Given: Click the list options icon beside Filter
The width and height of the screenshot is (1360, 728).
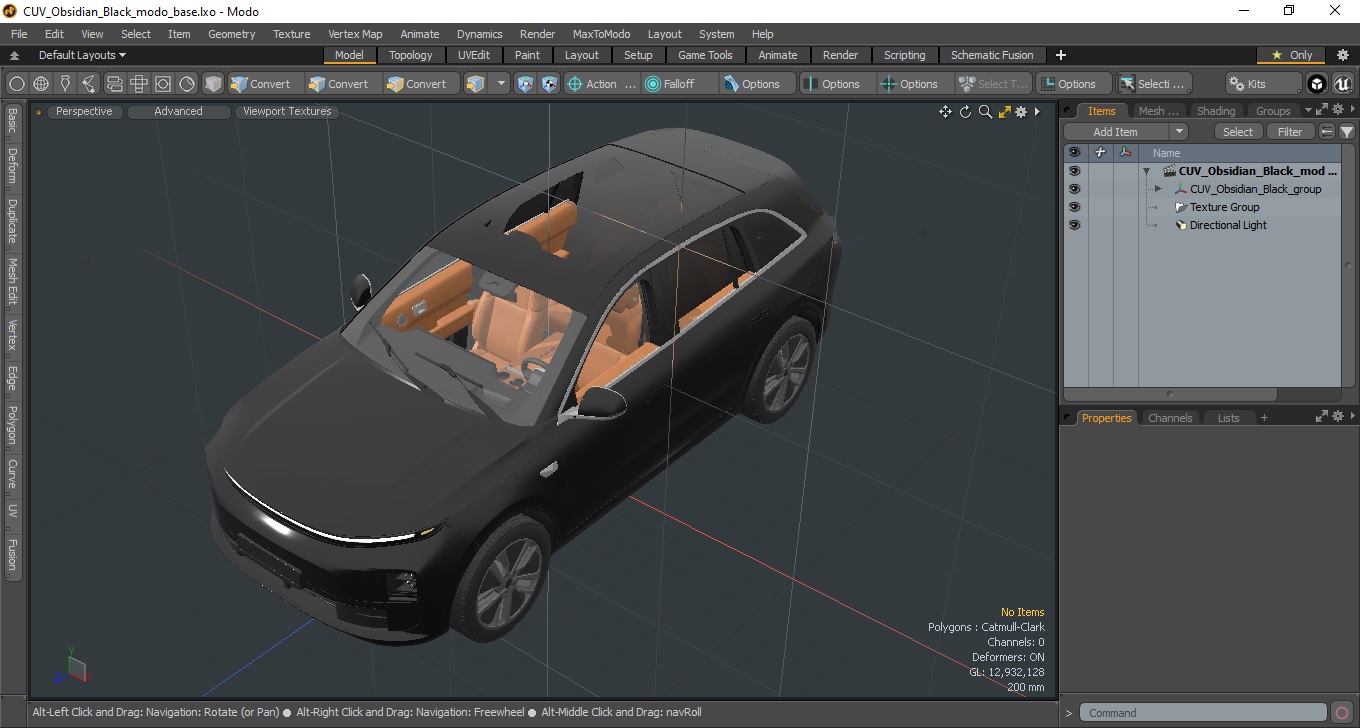Looking at the screenshot, I should click(1327, 132).
